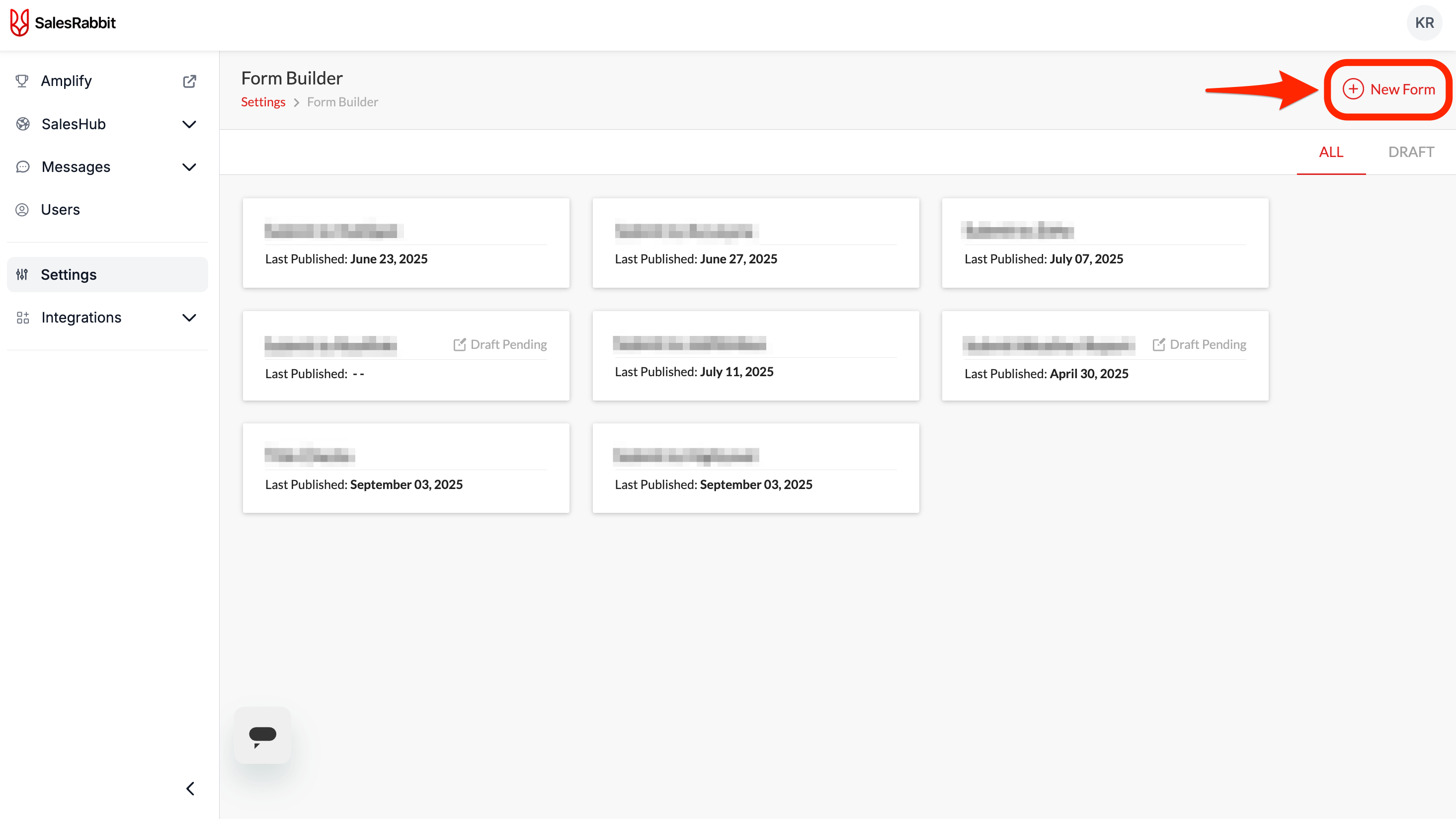The width and height of the screenshot is (1456, 819).
Task: Click the Amplify trophy icon
Action: point(22,82)
